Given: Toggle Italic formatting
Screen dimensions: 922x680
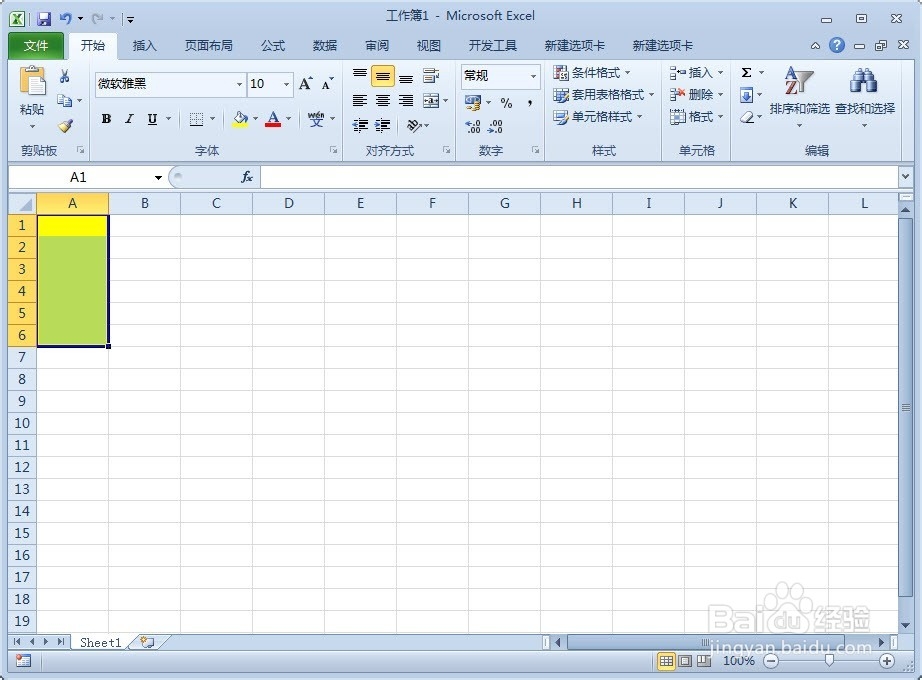Looking at the screenshot, I should pos(129,119).
